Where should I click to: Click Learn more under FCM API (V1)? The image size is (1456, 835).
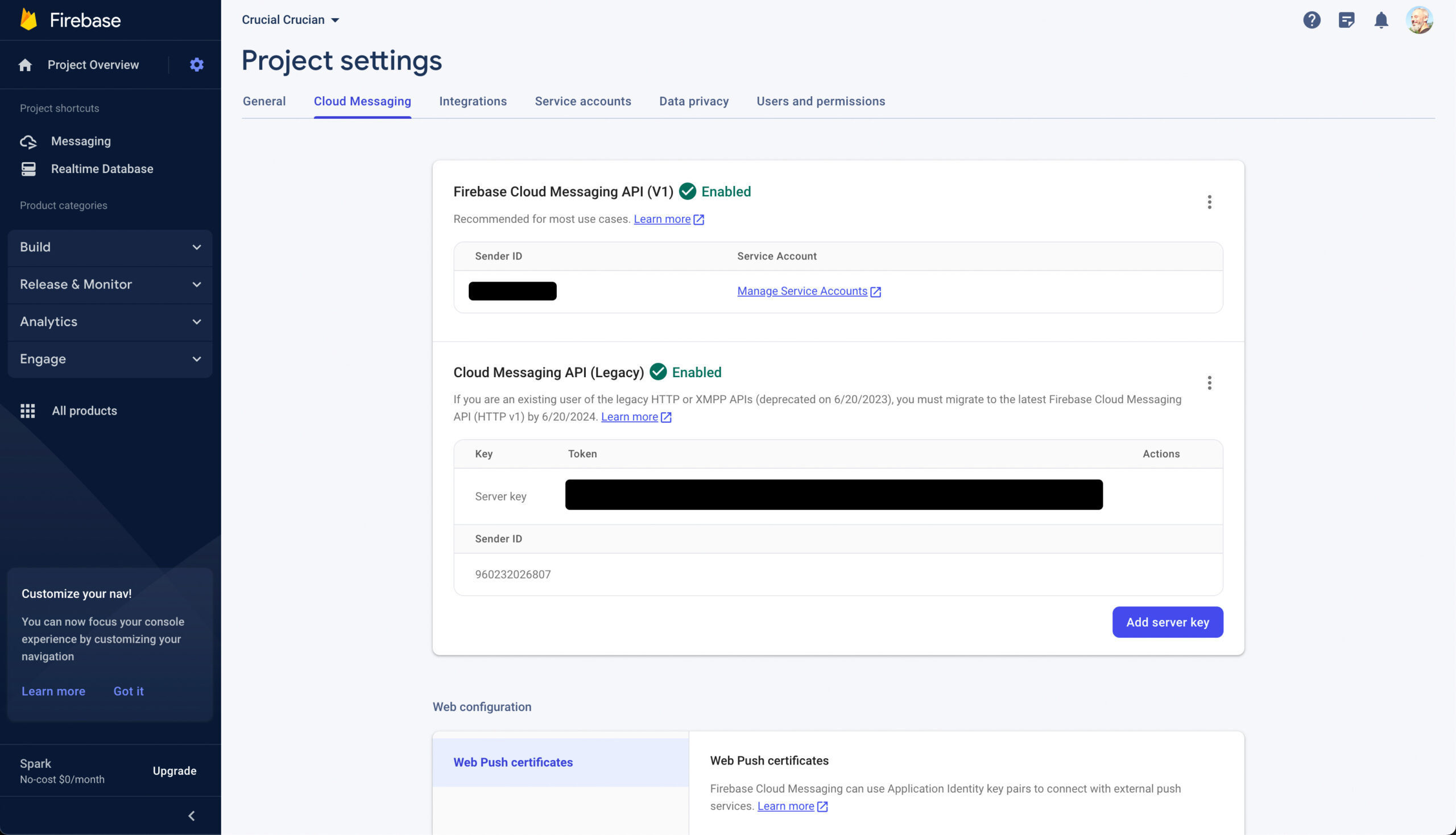[662, 219]
